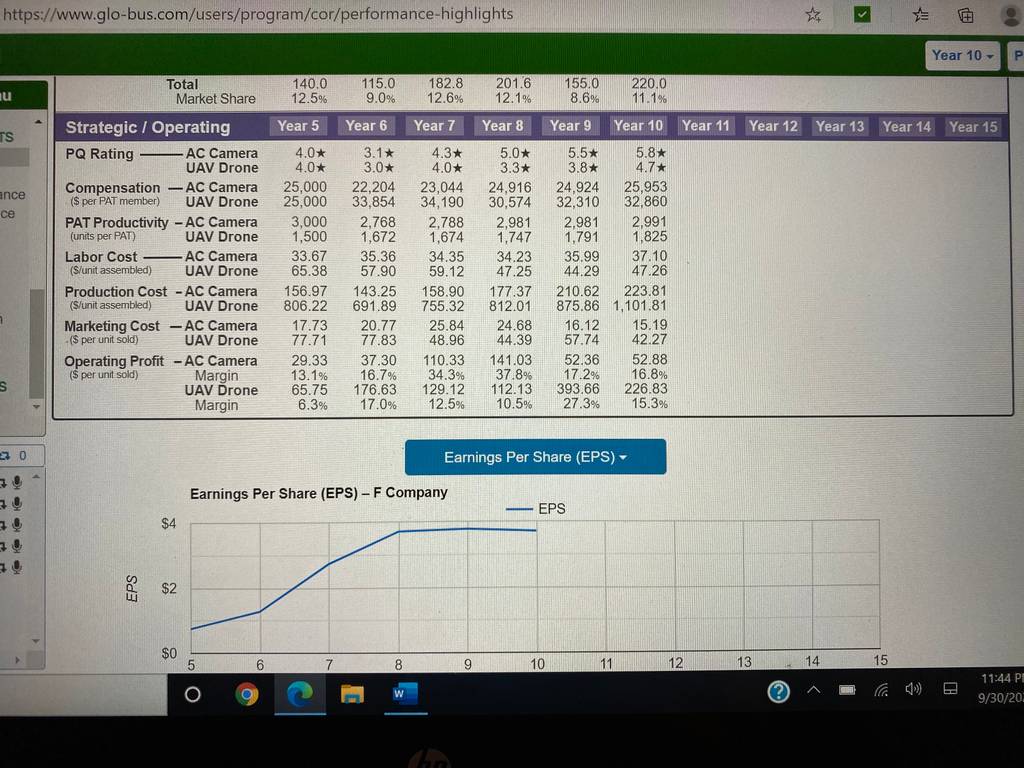Viewport: 1024px width, 768px height.
Task: Open the browser profile avatar
Action: 1012,14
